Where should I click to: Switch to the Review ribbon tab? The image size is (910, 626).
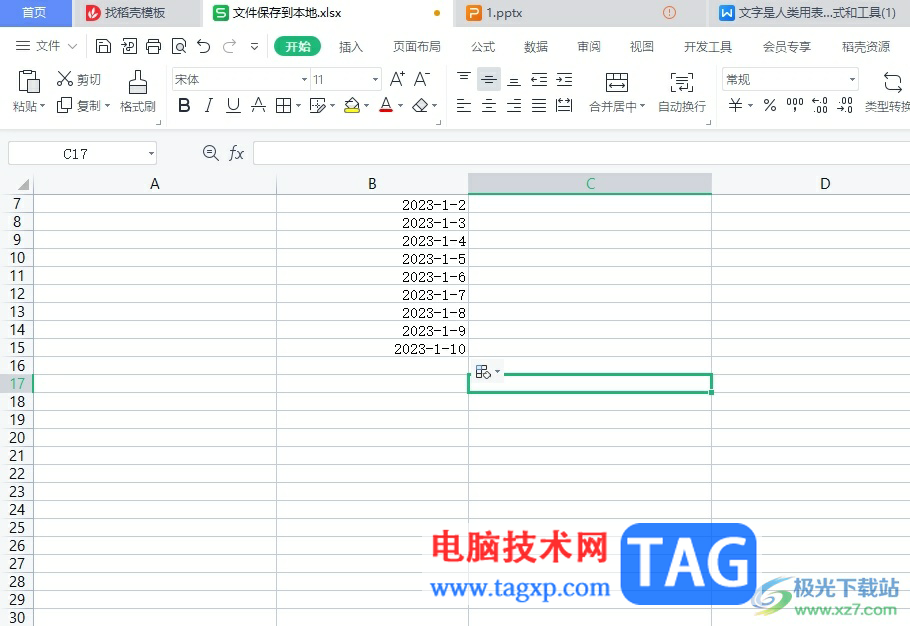pos(588,47)
